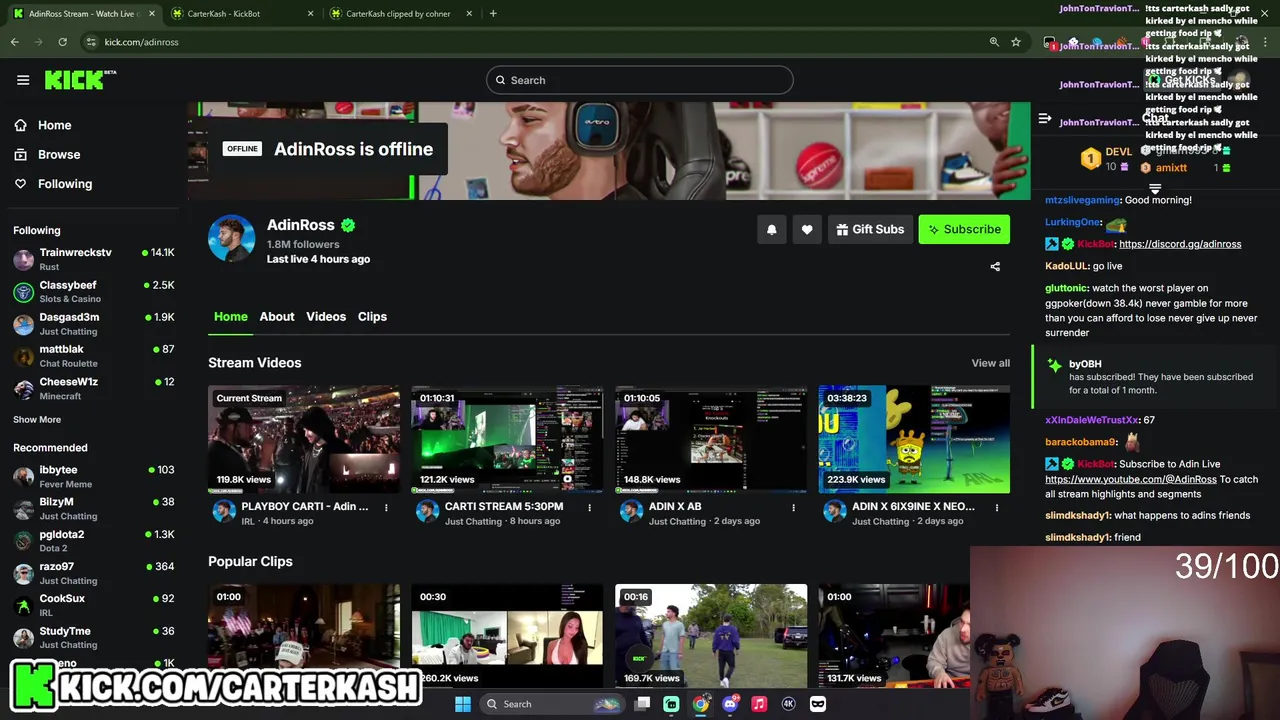The height and width of the screenshot is (720, 1280).
Task: Open Classybeef channel in sidebar
Action: [x=94, y=291]
